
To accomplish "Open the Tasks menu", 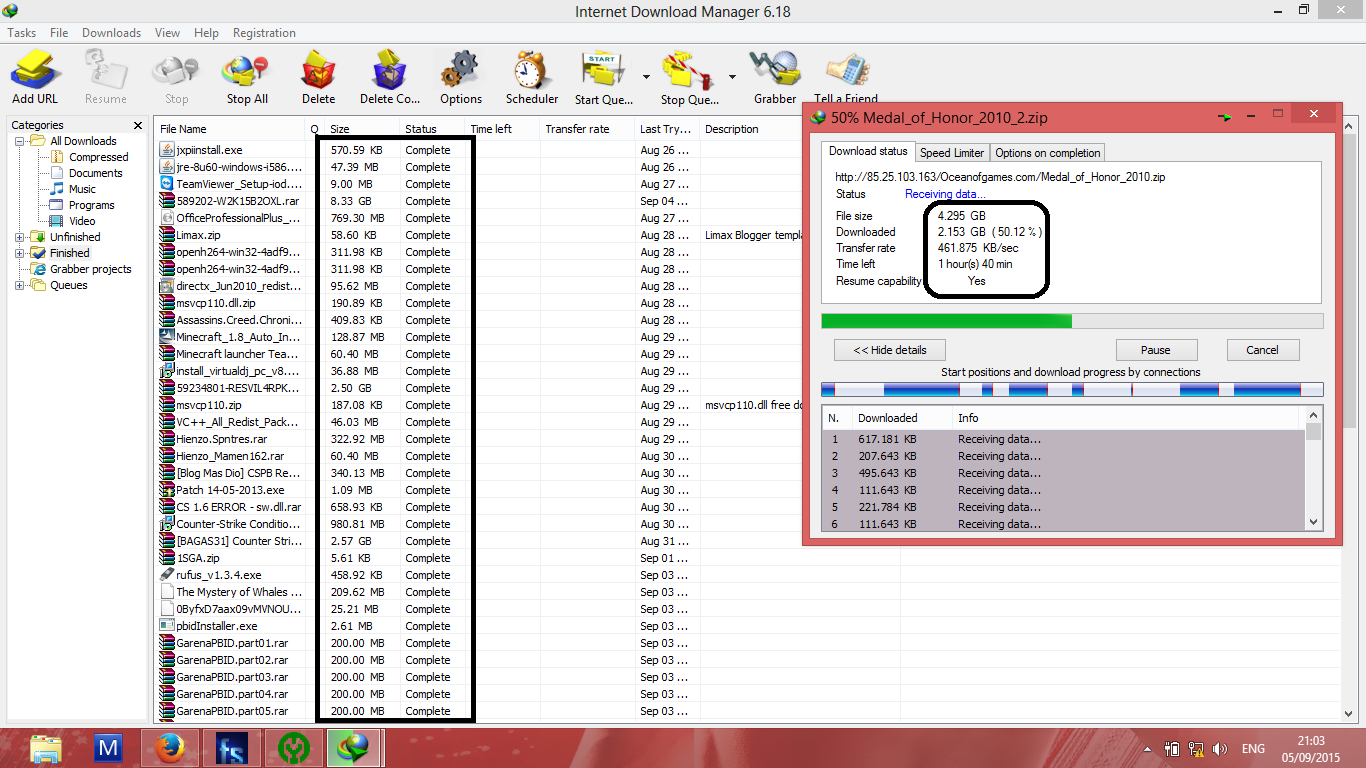I will click(x=22, y=33).
